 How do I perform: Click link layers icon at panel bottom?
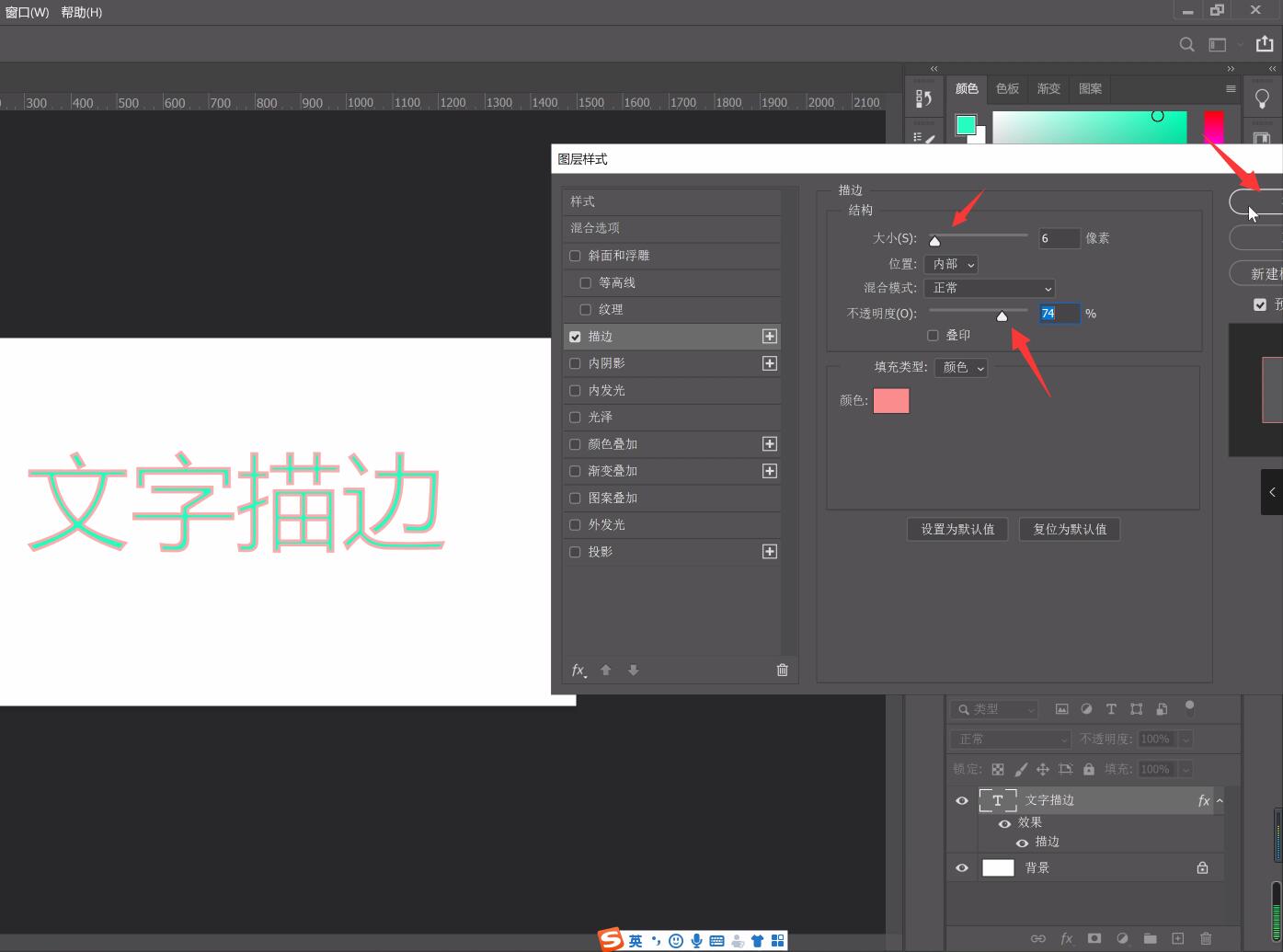click(1038, 938)
